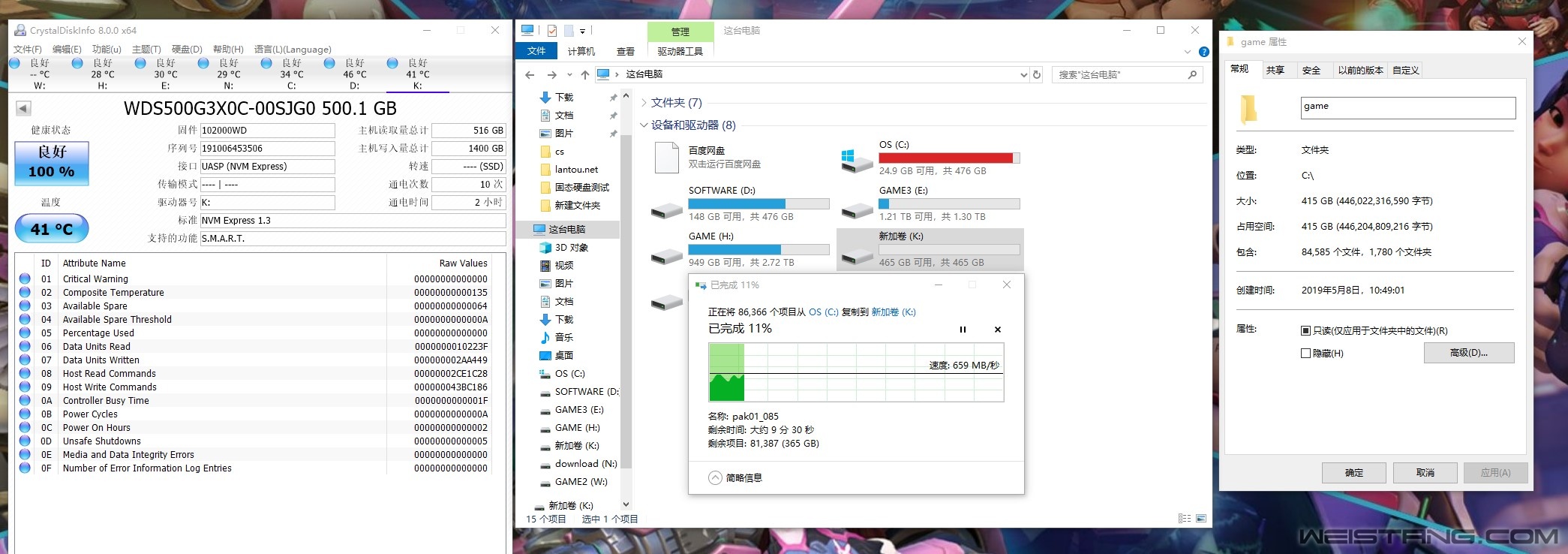This screenshot has height=554, width=1568.
Task: Toggle 只读 read-only checkbox
Action: (1305, 331)
